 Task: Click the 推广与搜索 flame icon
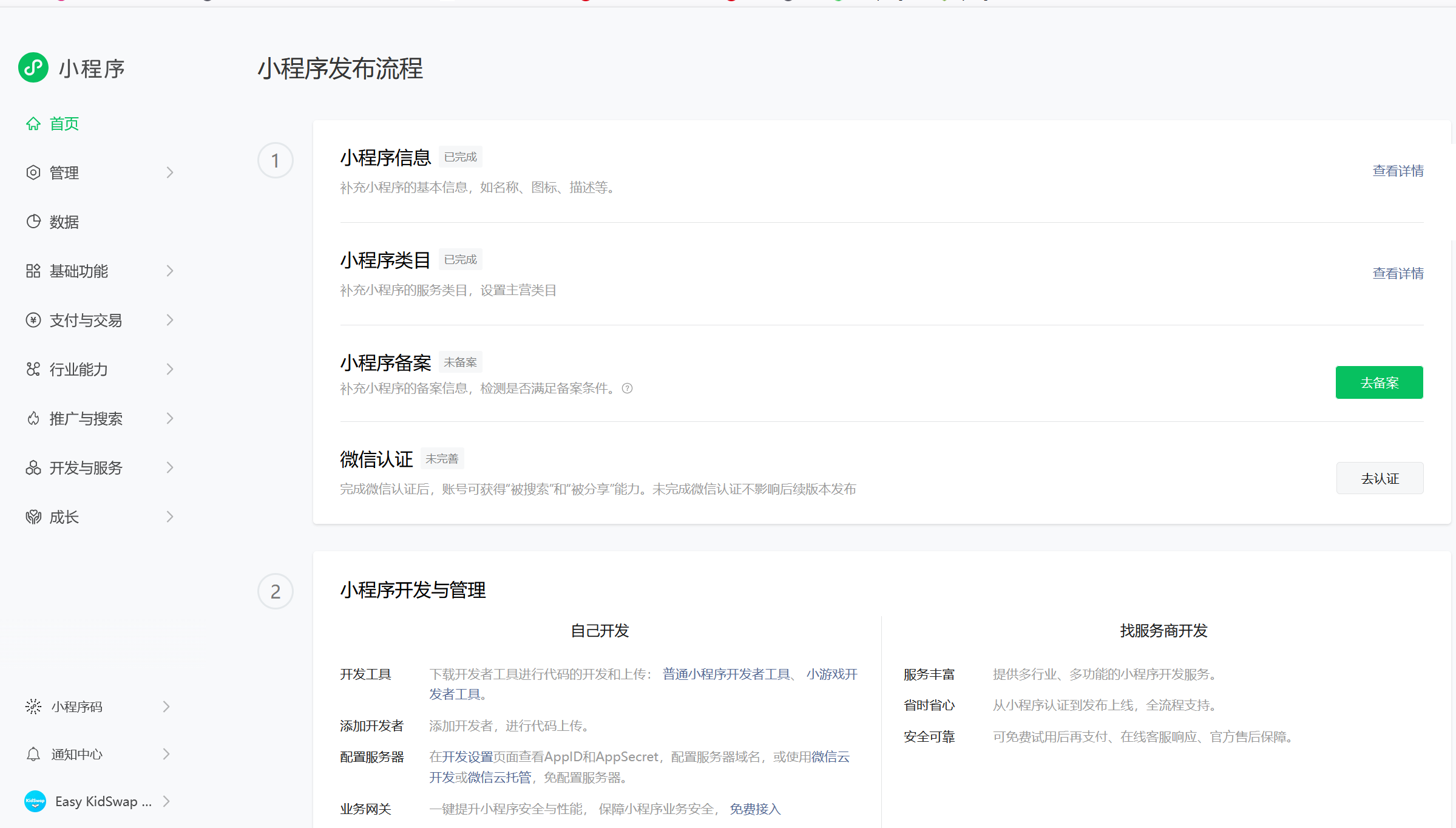(x=33, y=418)
